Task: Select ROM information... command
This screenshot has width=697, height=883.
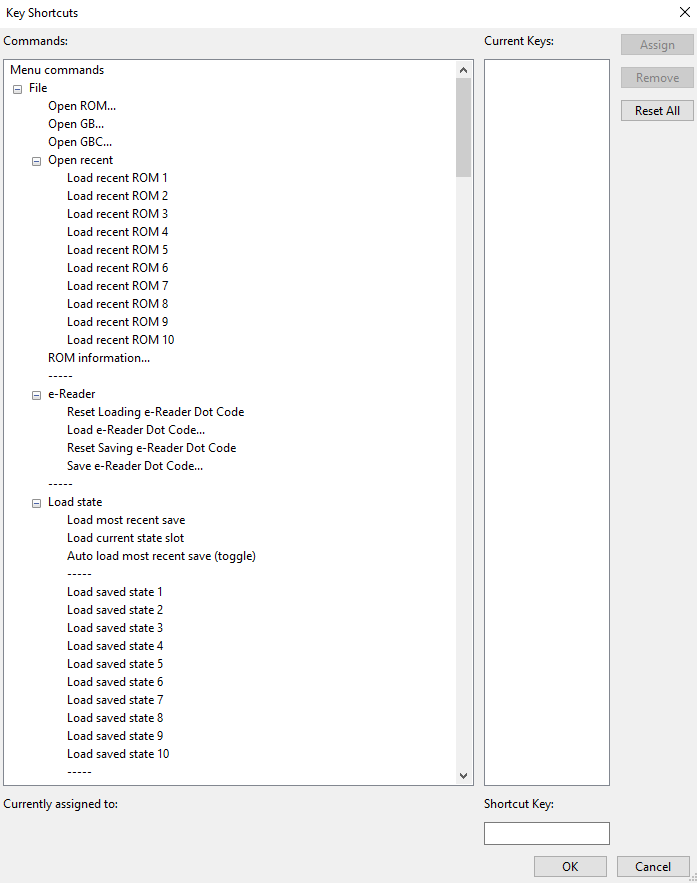Action: click(99, 358)
